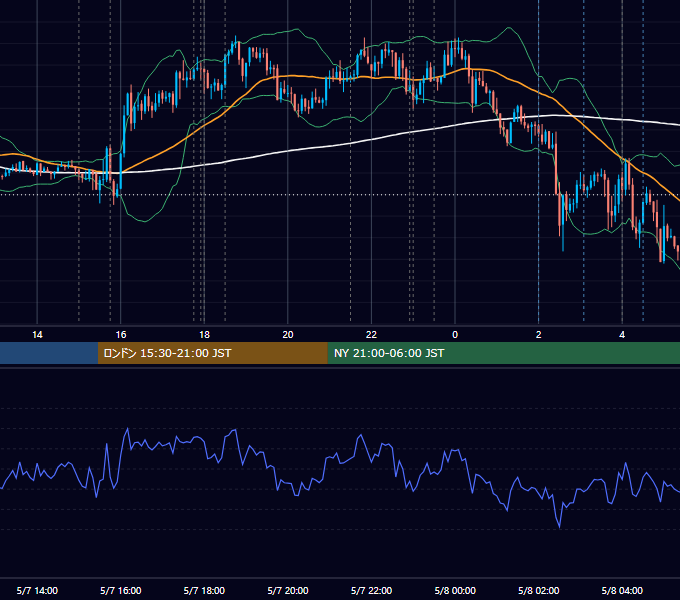Click the 5/7 20:00 date label
Viewport: 680px width, 600px height.
[x=288, y=590]
